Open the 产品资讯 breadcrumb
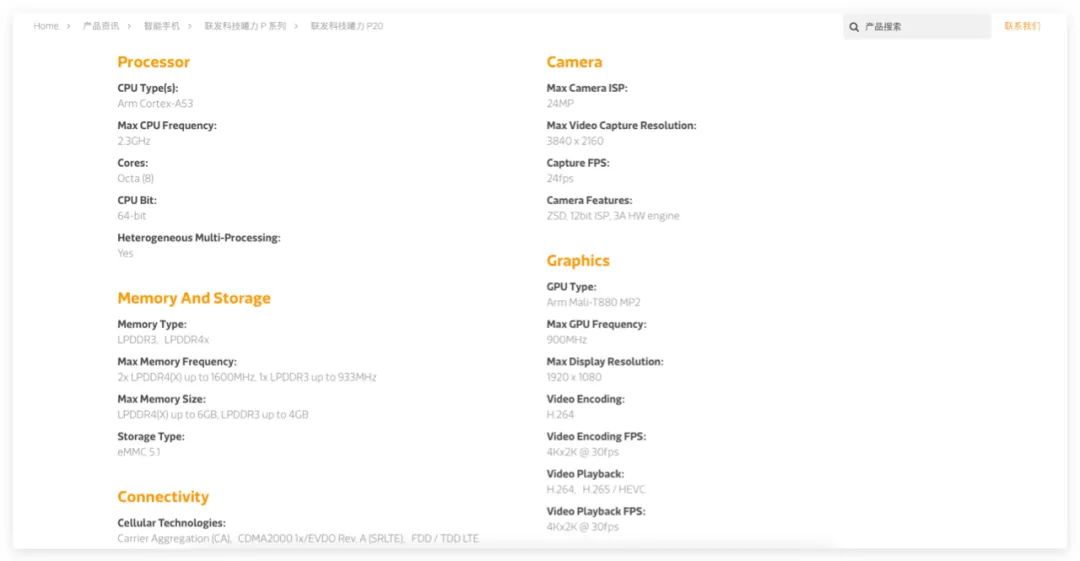This screenshot has width=1080, height=561. [x=101, y=26]
